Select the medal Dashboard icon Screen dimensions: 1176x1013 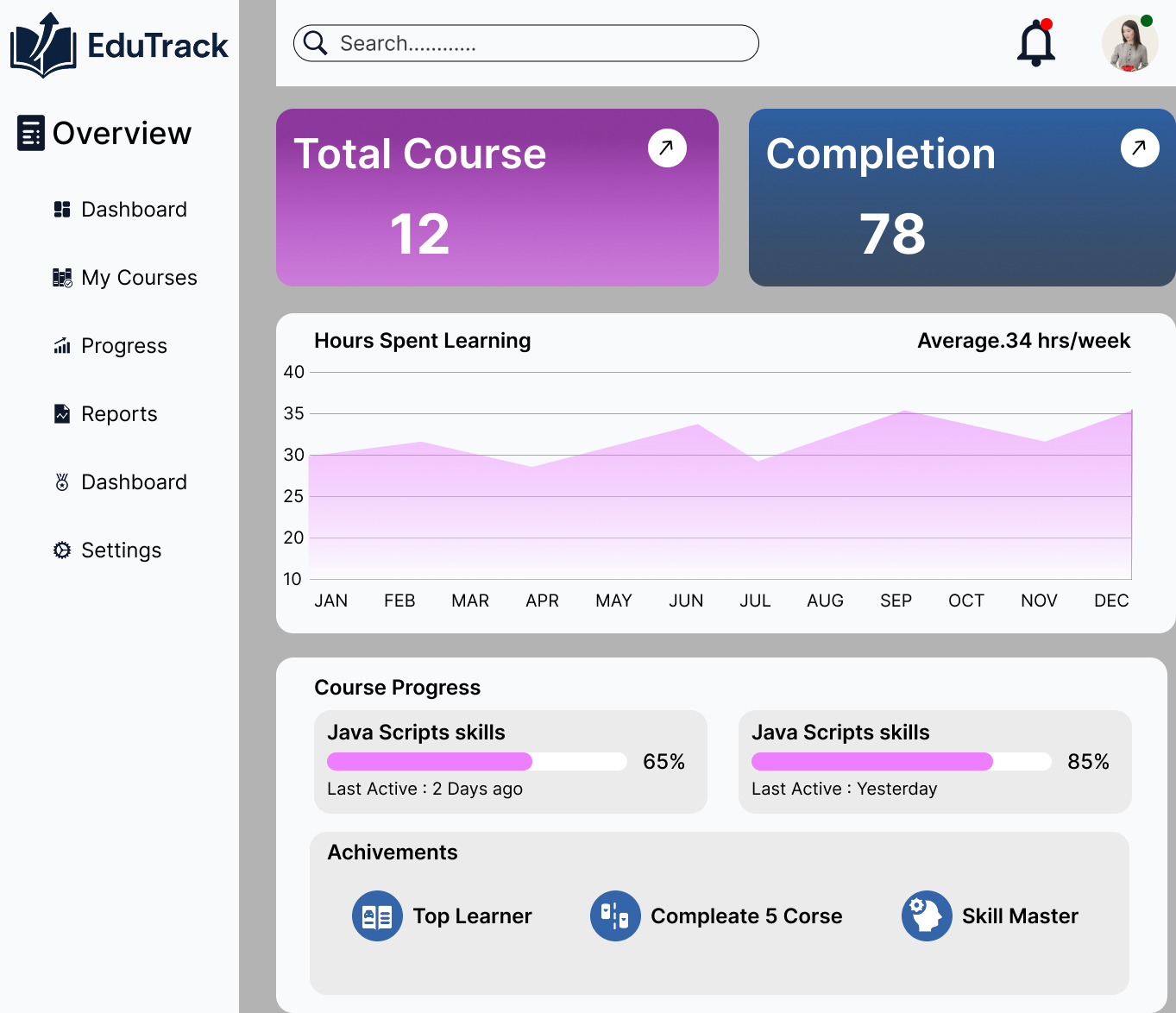coord(61,481)
